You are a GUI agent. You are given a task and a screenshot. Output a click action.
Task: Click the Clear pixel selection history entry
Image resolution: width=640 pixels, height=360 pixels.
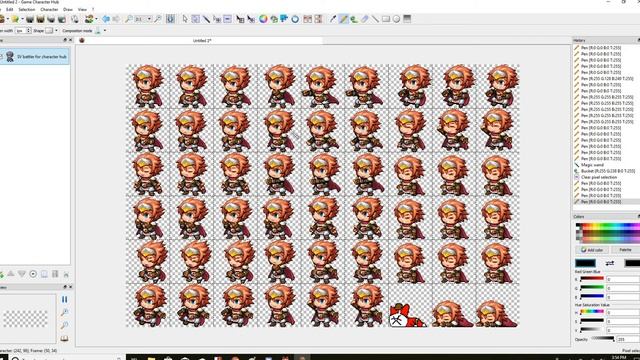click(599, 177)
